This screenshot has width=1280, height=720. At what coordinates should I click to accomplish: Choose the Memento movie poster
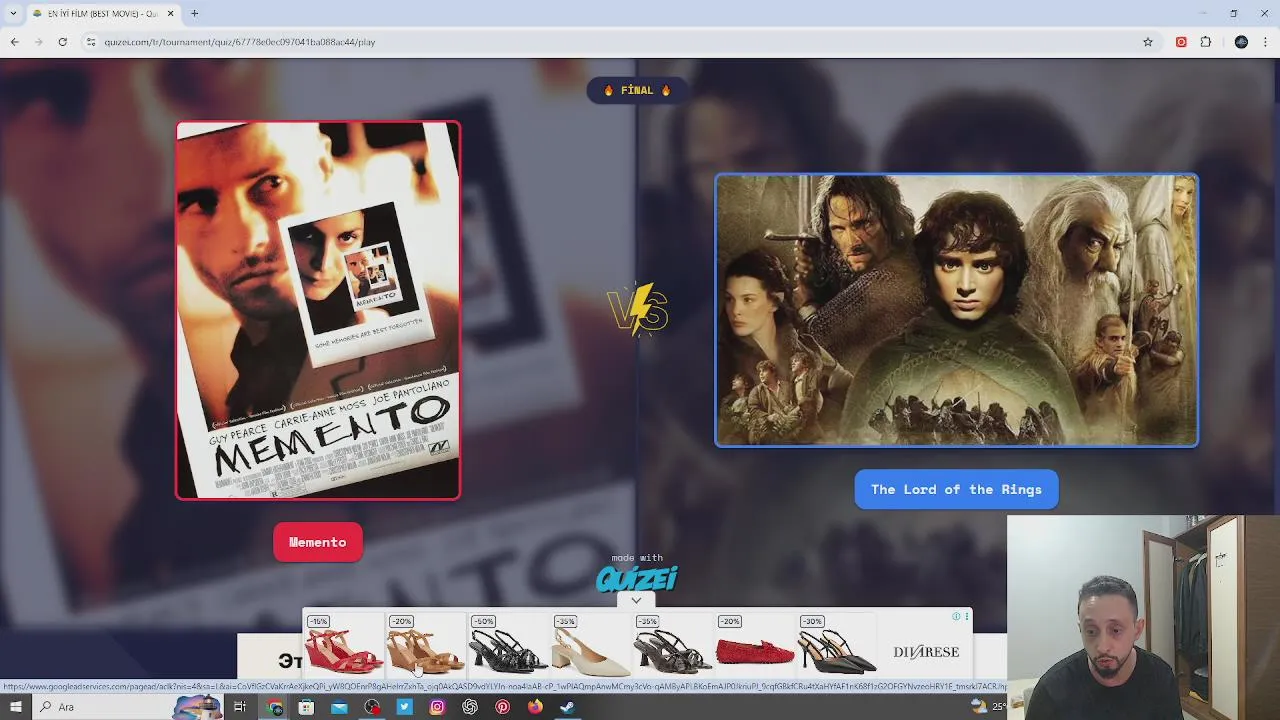tap(318, 310)
